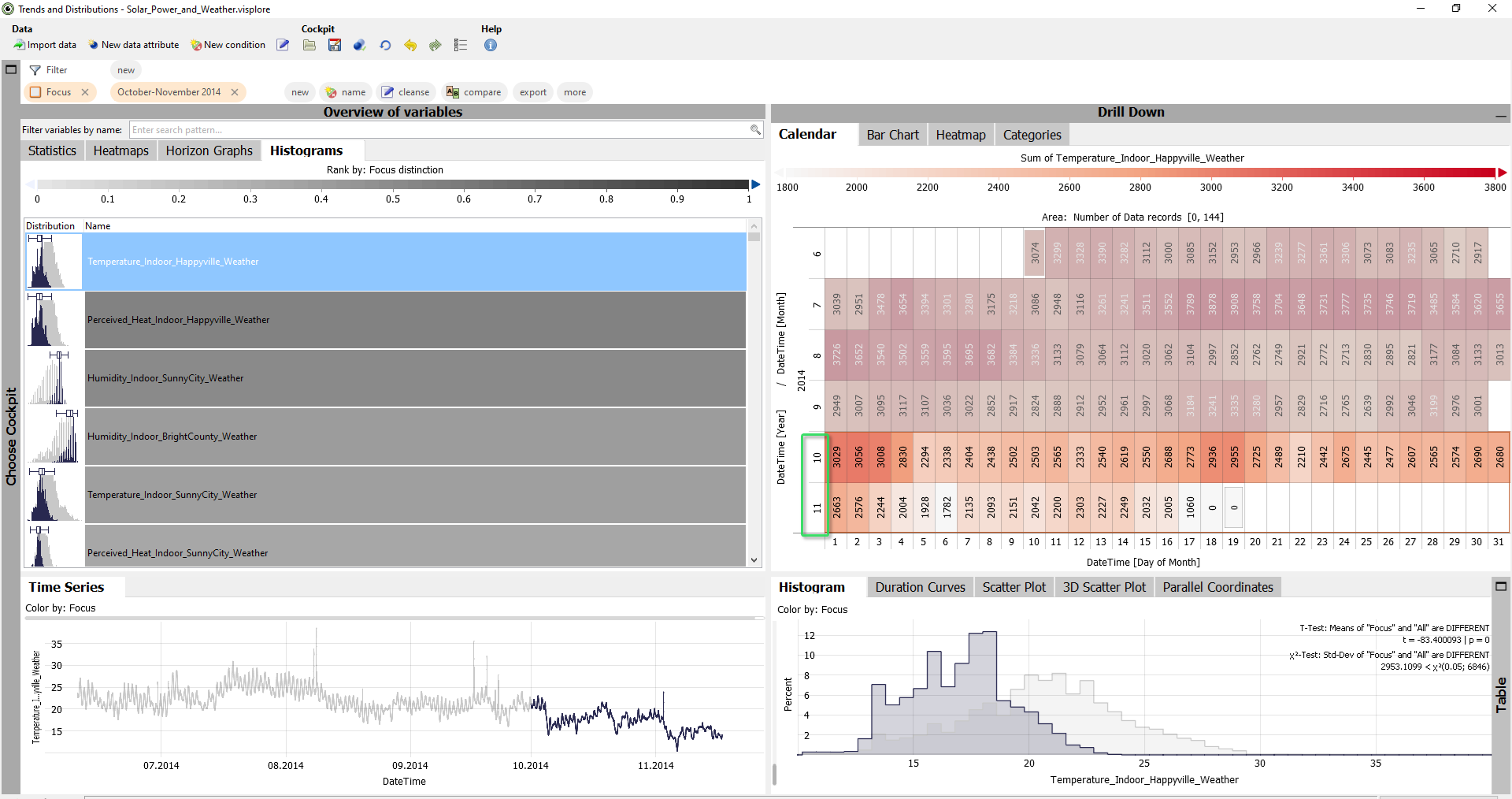Redo with the green forward arrow
1512x799 pixels.
[x=435, y=45]
